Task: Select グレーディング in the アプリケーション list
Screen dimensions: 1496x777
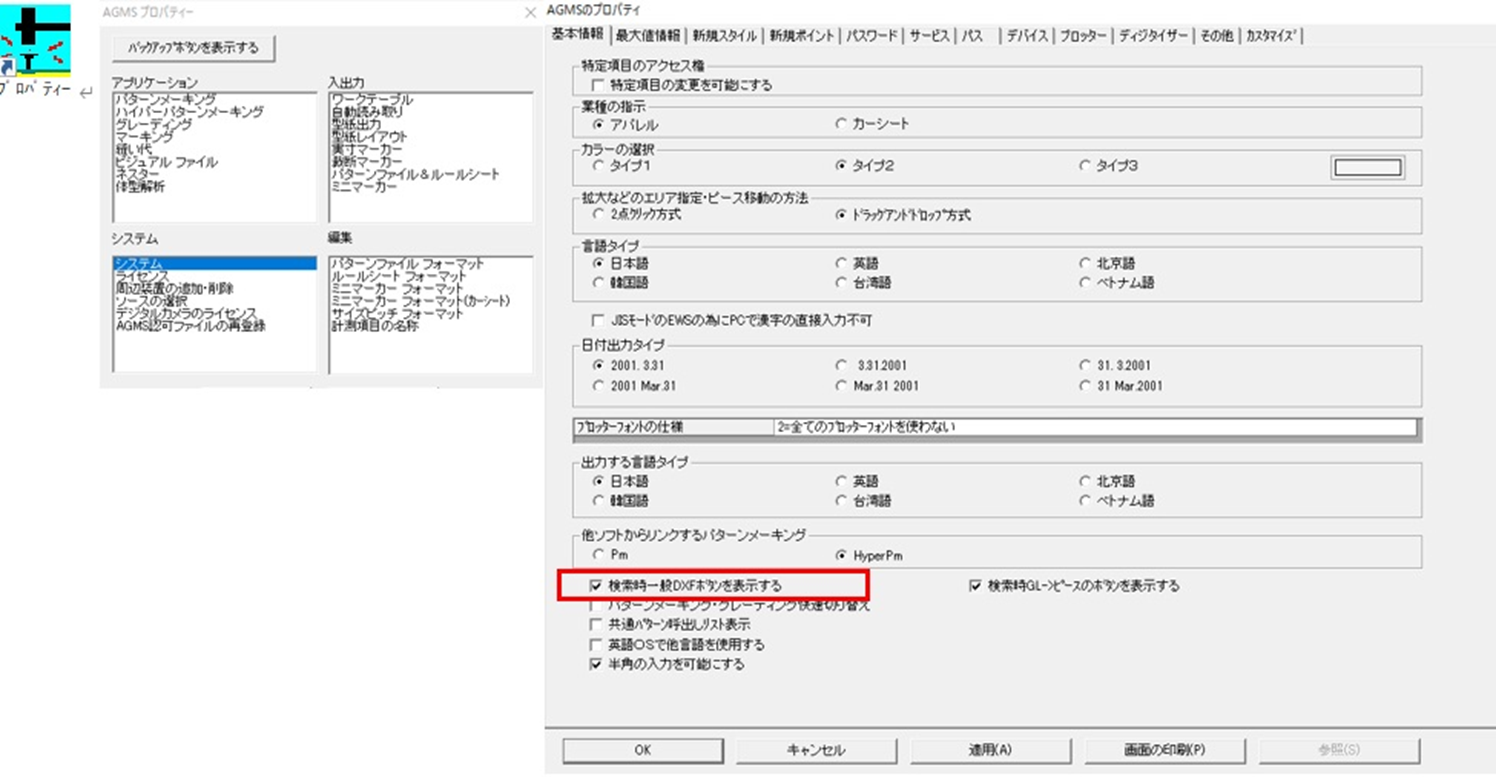Action: [154, 124]
